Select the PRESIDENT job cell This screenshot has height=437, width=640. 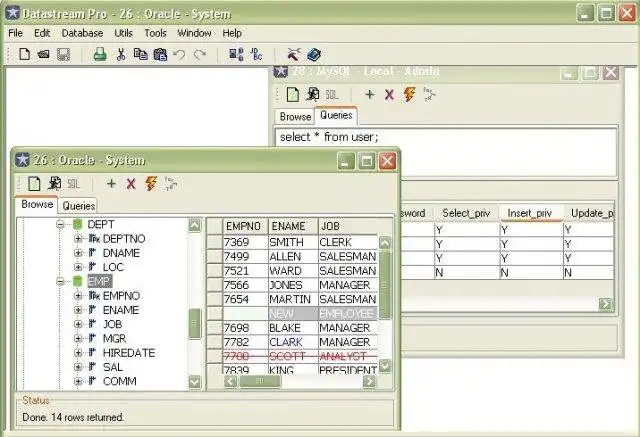pos(348,370)
